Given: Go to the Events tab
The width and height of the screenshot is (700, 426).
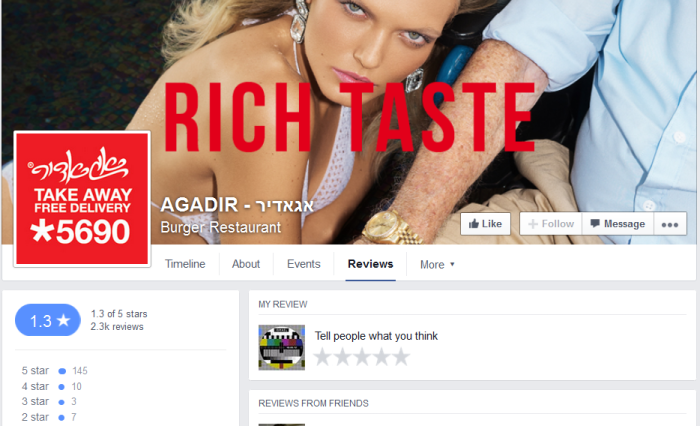Looking at the screenshot, I should point(304,264).
